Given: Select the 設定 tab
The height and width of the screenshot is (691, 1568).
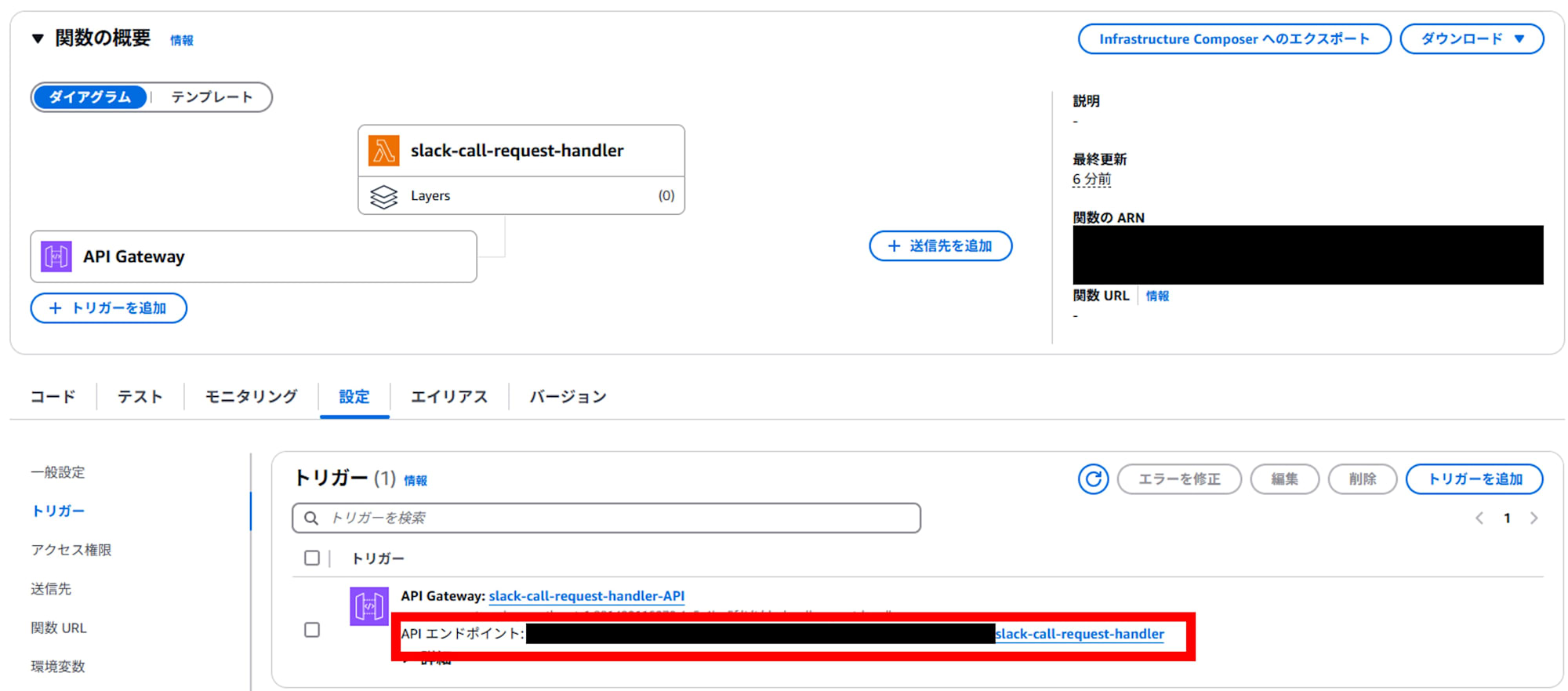Looking at the screenshot, I should tap(354, 397).
